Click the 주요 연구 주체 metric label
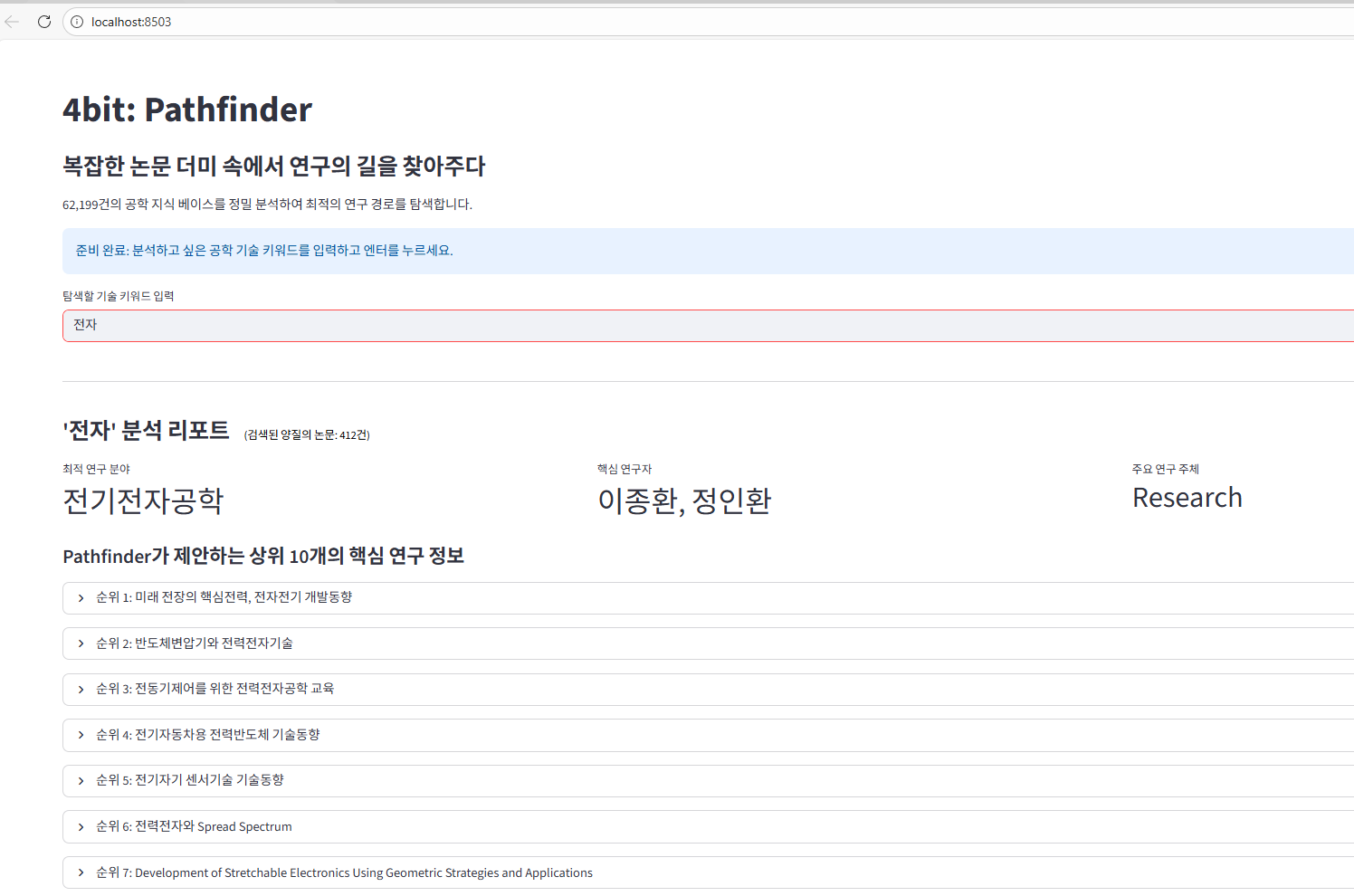Screen dimensions: 1354x896 (x=1166, y=469)
